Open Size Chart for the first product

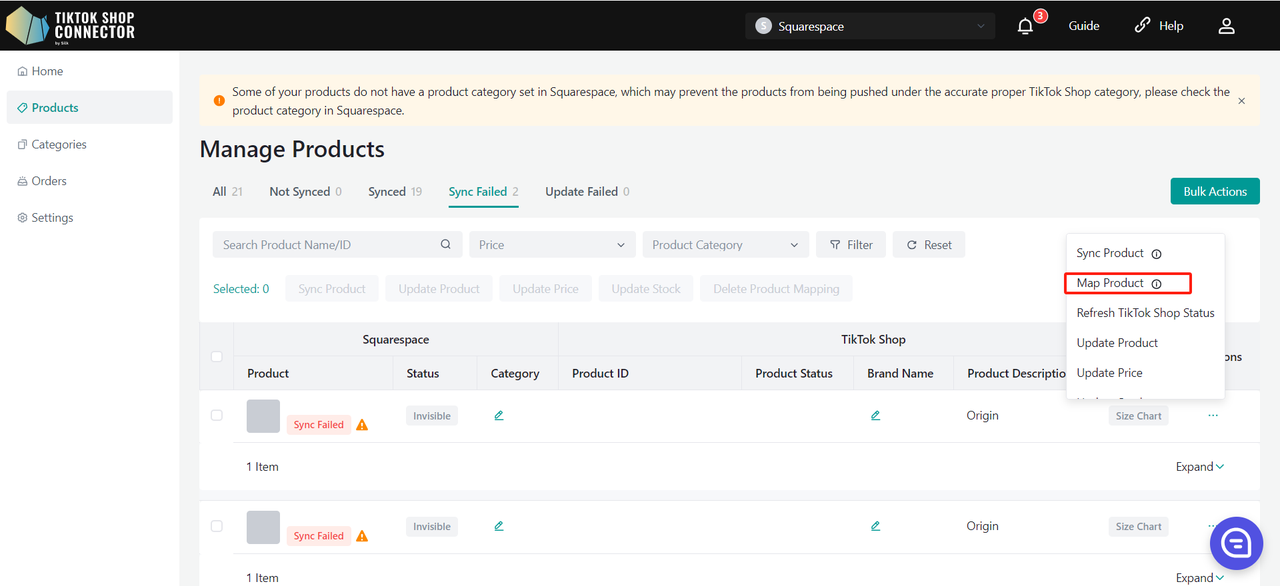pos(1139,416)
